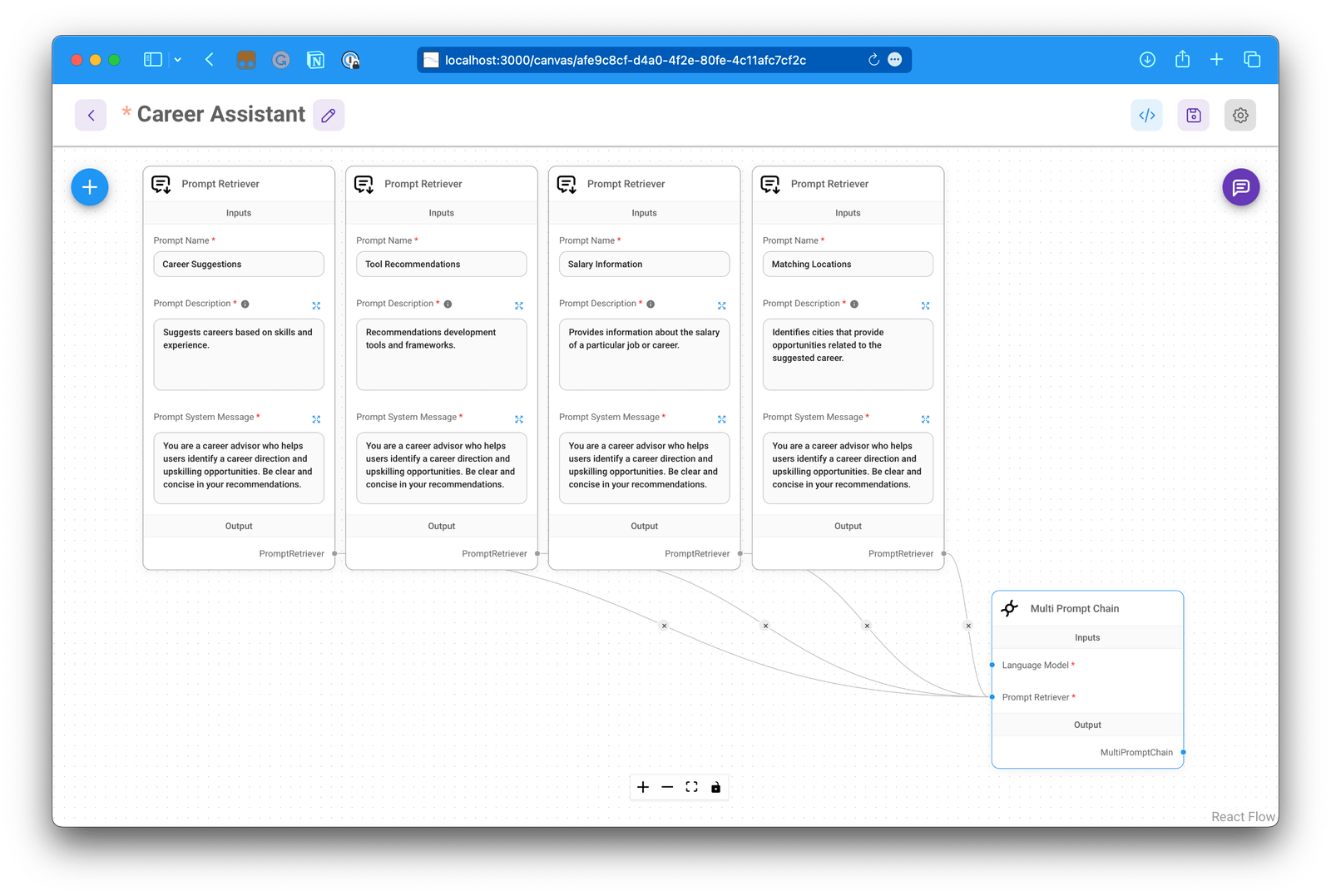1331x896 pixels.
Task: Open the chatflow settings gear
Action: pos(1240,115)
